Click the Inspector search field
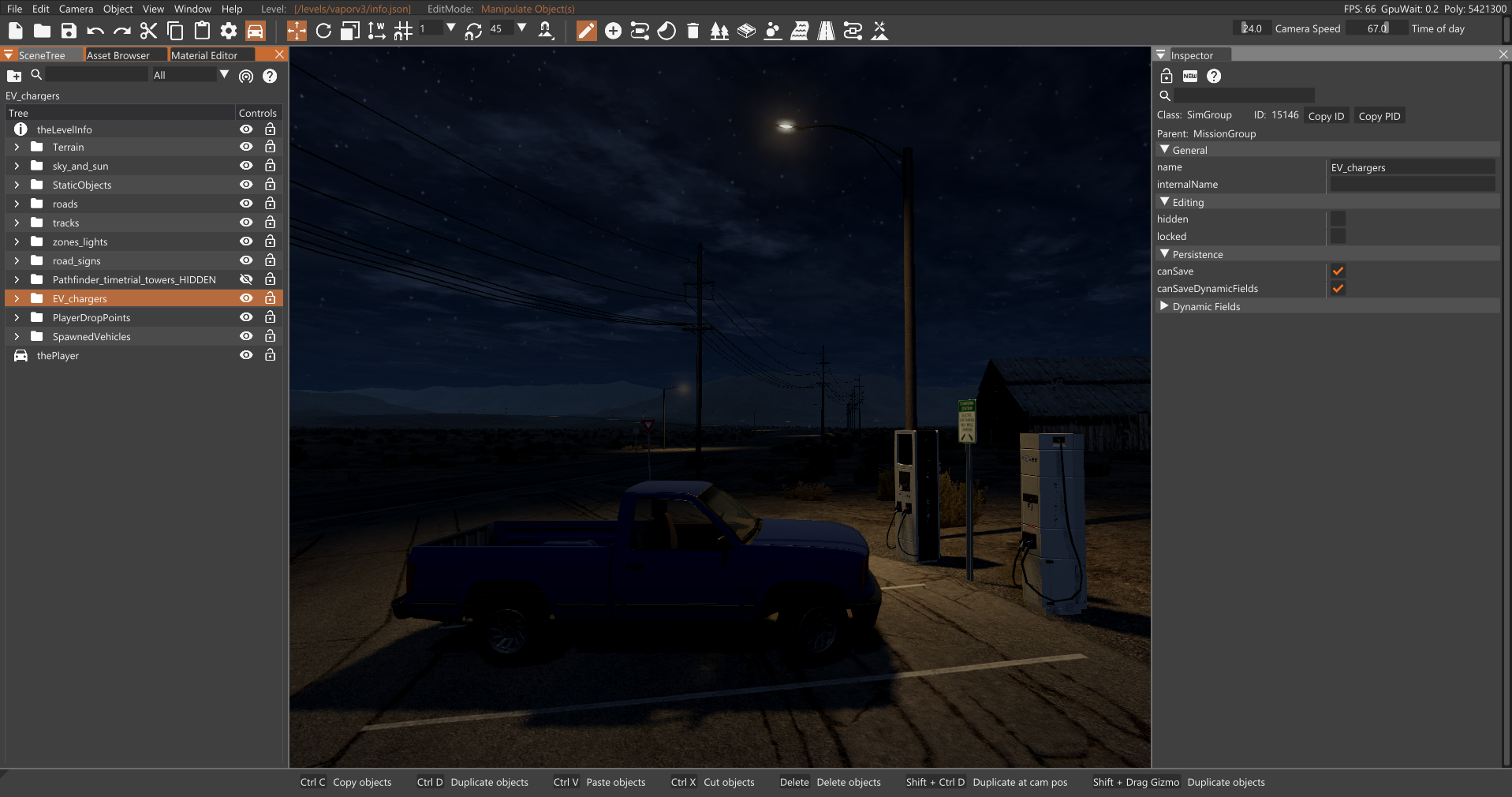Screen dimensions: 1512x797 pos(1244,95)
